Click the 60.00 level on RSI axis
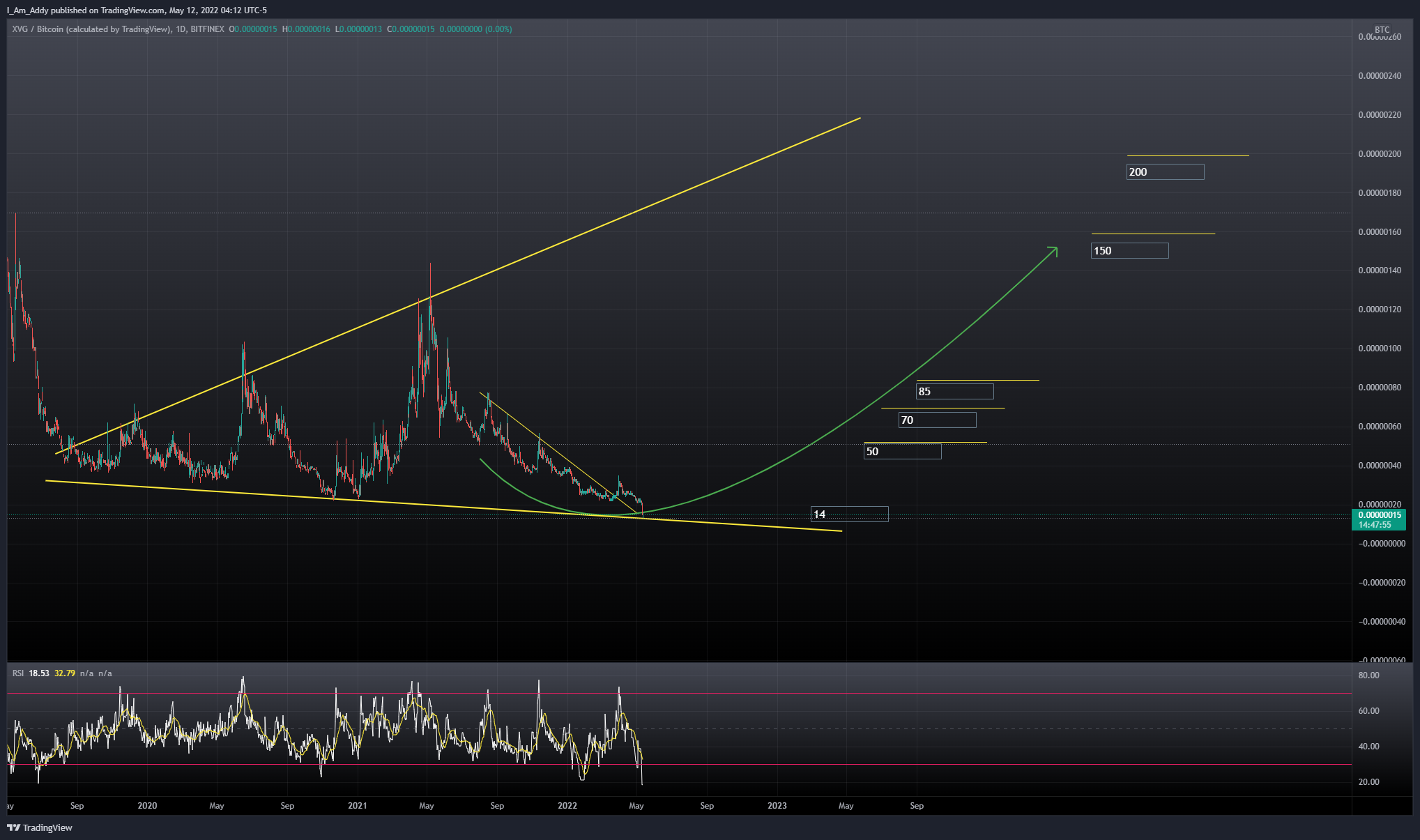The height and width of the screenshot is (840, 1420). [1369, 711]
